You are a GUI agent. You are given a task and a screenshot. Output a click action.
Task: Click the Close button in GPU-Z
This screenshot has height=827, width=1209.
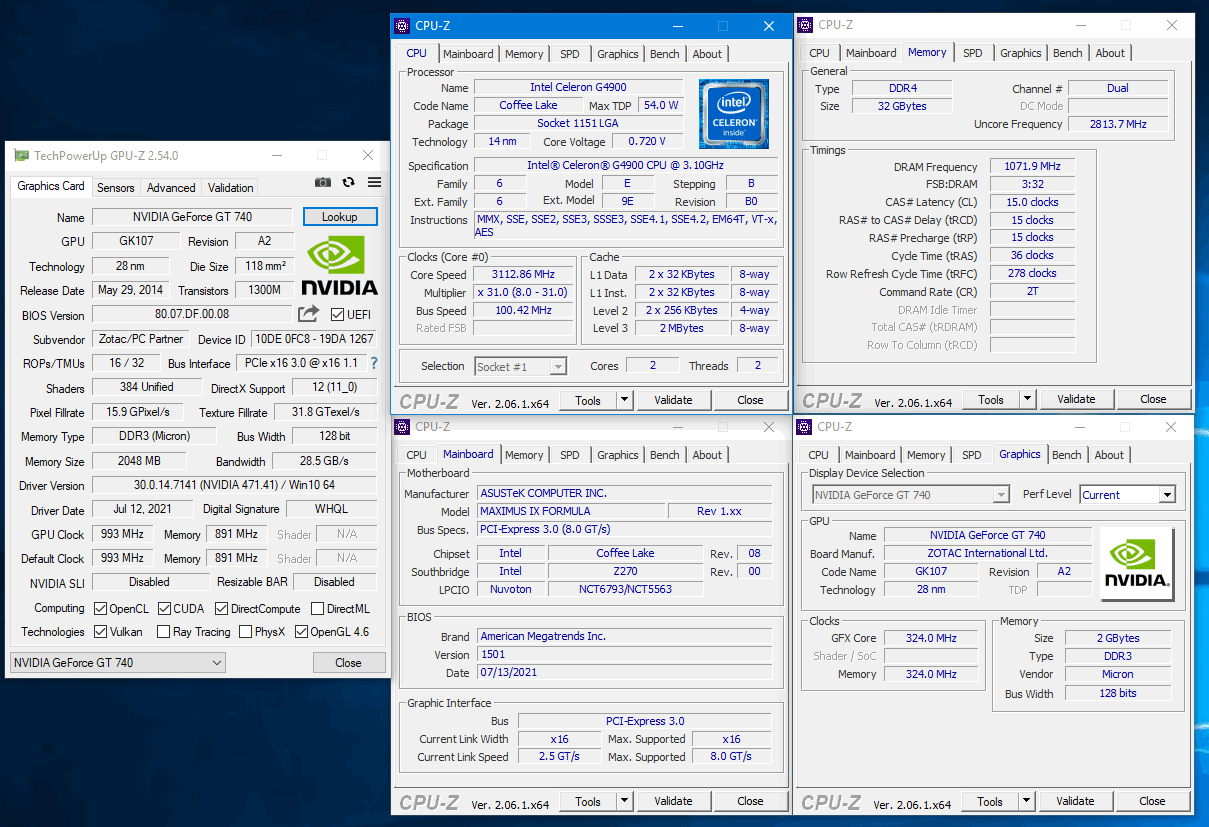pos(349,663)
